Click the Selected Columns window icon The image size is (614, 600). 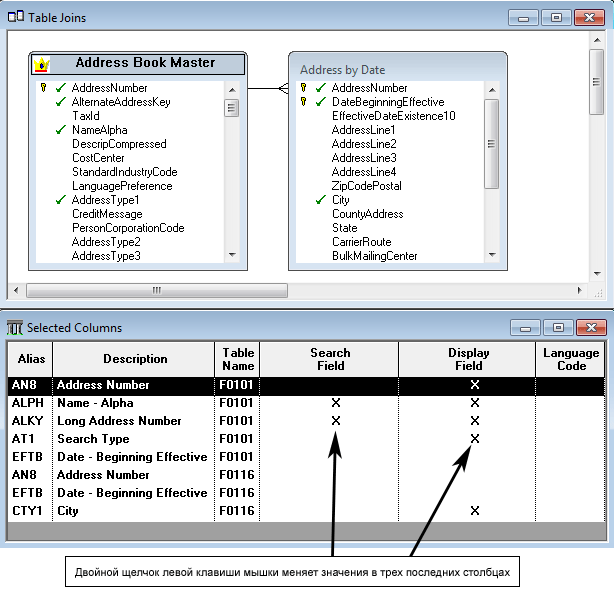tap(15, 327)
